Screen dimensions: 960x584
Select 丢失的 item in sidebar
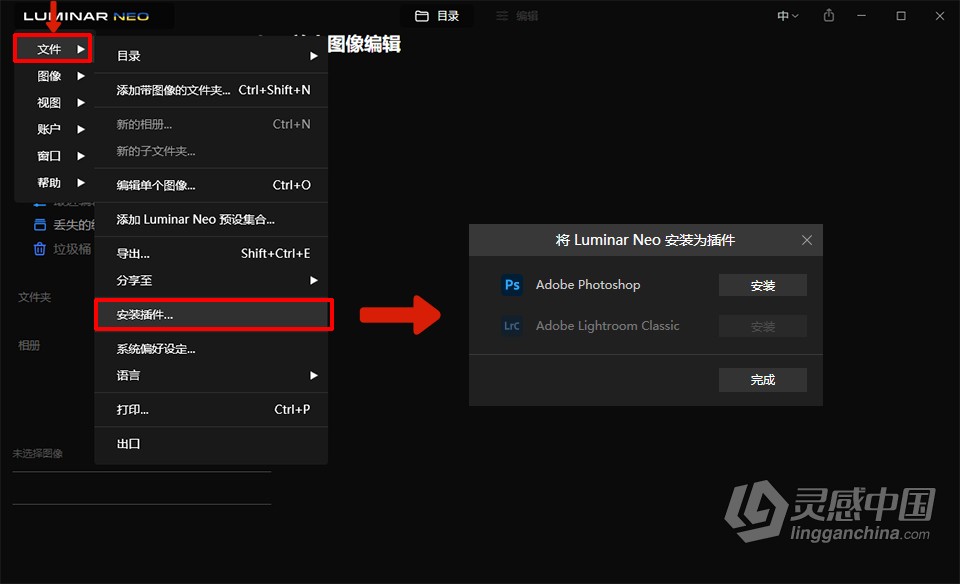click(64, 225)
